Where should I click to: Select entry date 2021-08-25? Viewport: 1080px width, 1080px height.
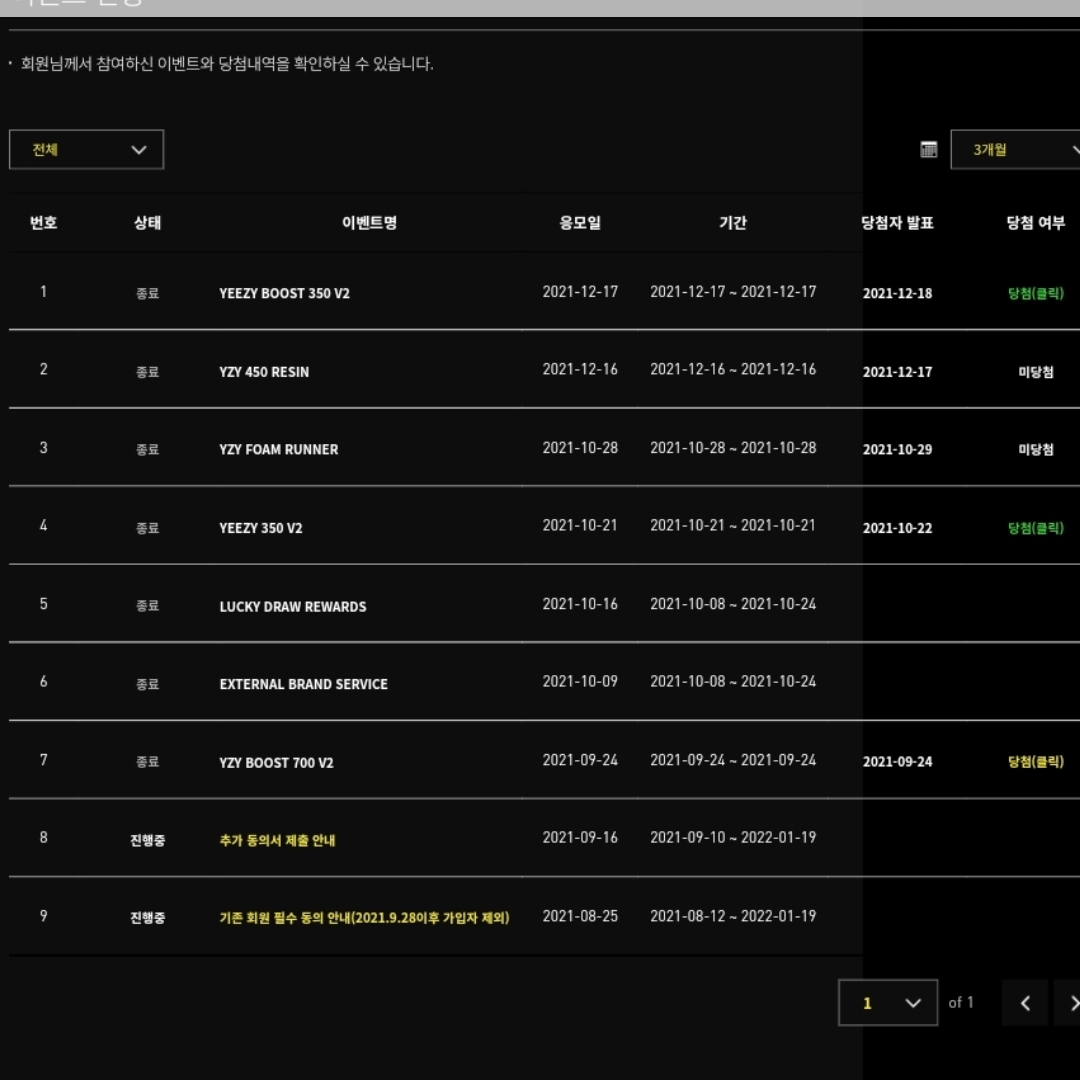pyautogui.click(x=580, y=916)
